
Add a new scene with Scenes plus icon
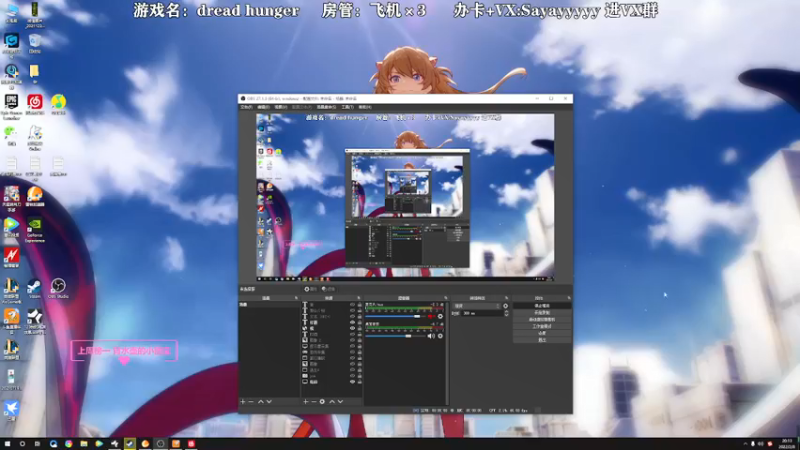243,402
